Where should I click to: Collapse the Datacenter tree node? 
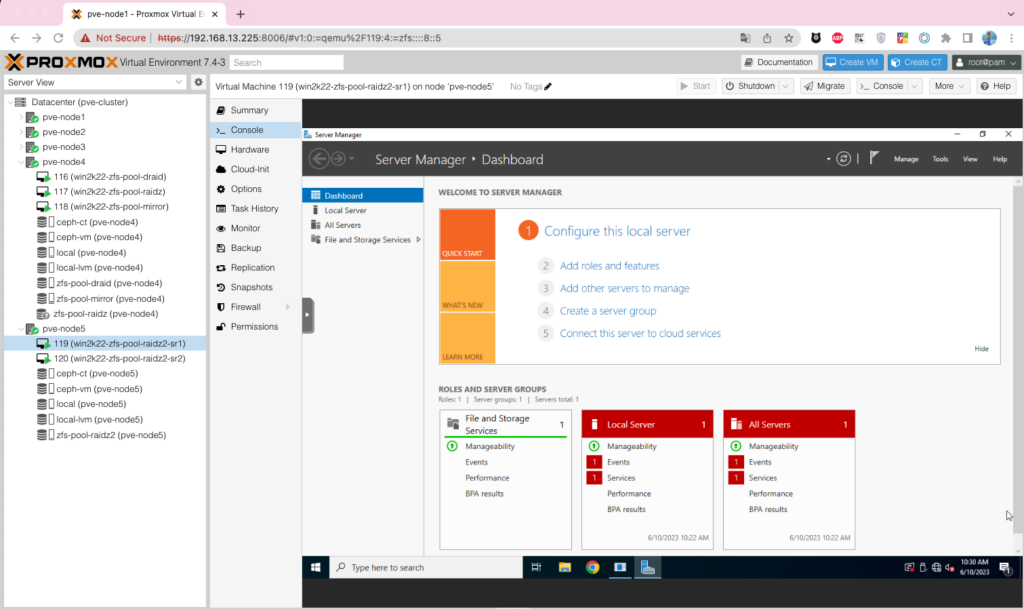[x=10, y=102]
